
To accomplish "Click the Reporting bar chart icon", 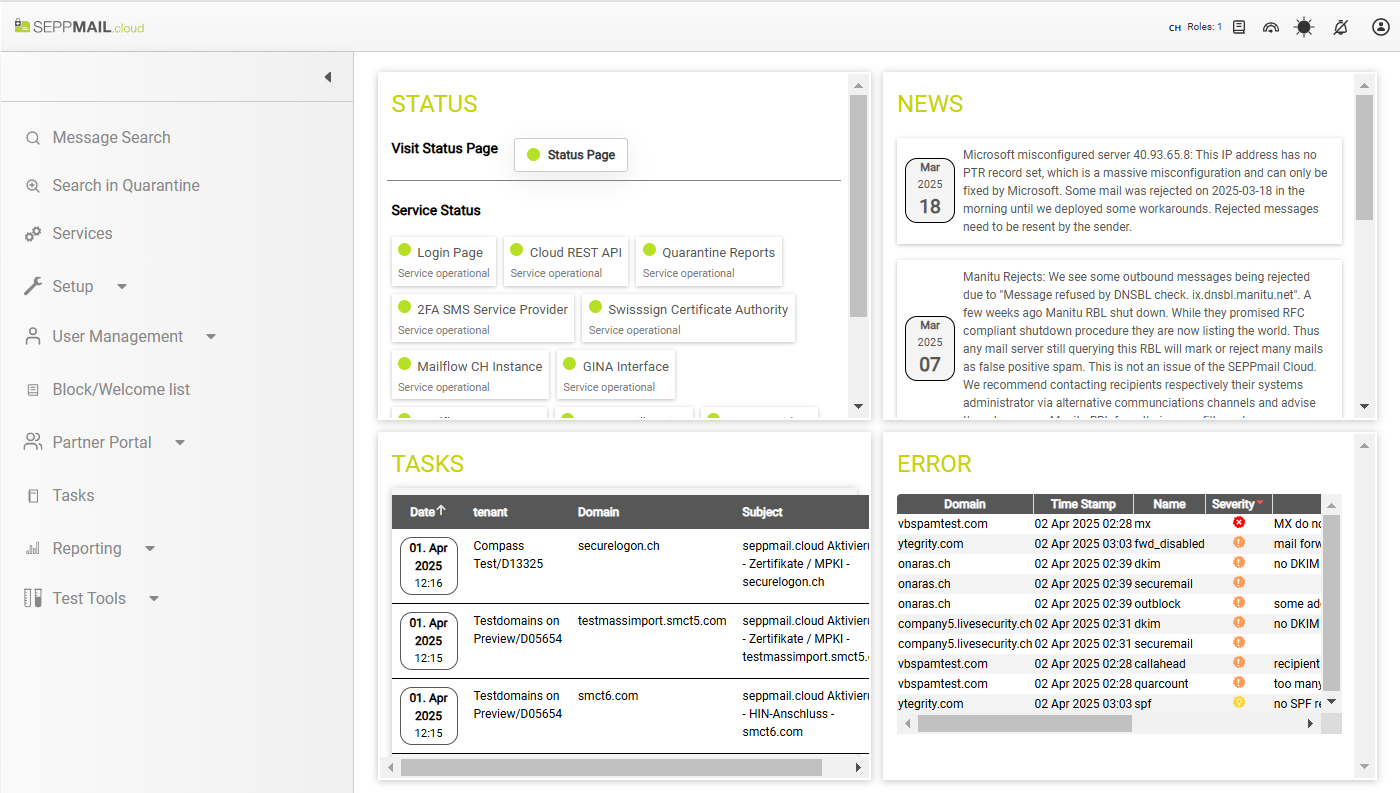I will [33, 549].
